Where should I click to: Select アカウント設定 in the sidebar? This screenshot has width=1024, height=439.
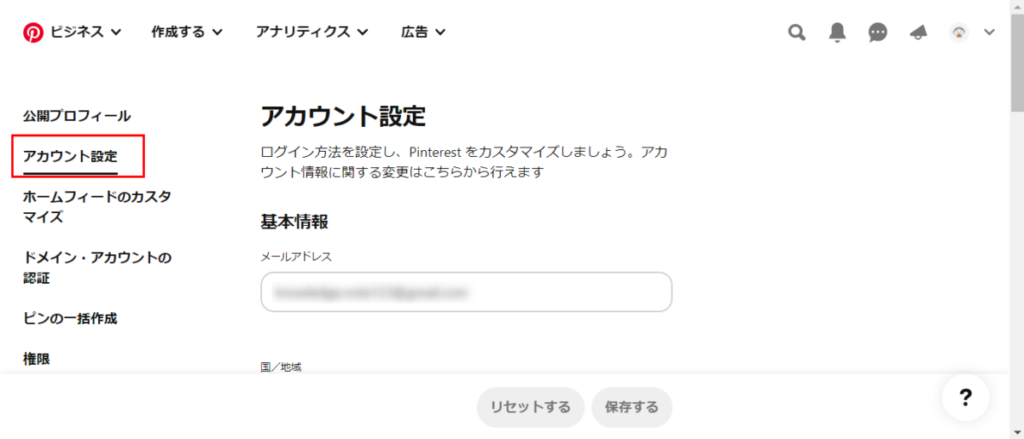point(71,157)
